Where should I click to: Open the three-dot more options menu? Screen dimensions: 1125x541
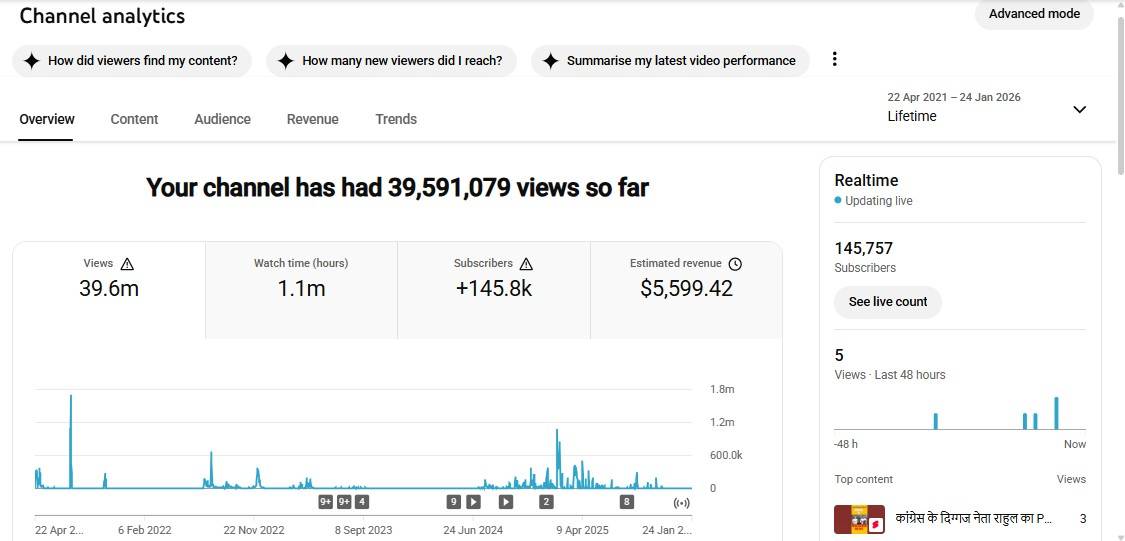pos(835,59)
